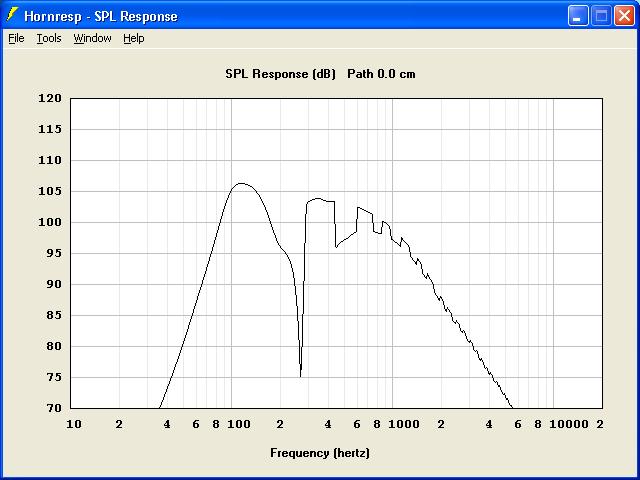
Task: Click the 105 dB axis value
Action: pos(50,191)
